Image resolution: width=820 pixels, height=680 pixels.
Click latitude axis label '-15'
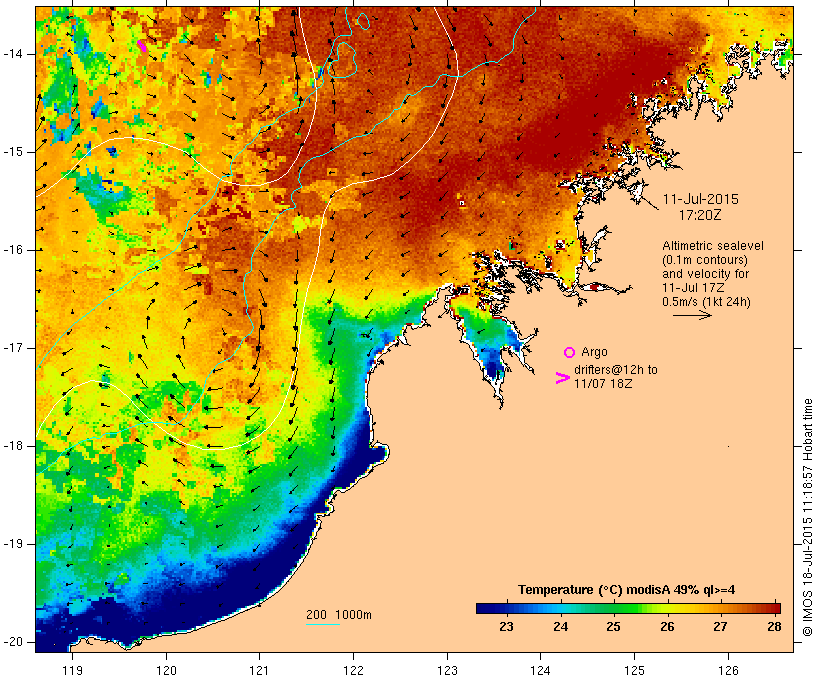13,152
